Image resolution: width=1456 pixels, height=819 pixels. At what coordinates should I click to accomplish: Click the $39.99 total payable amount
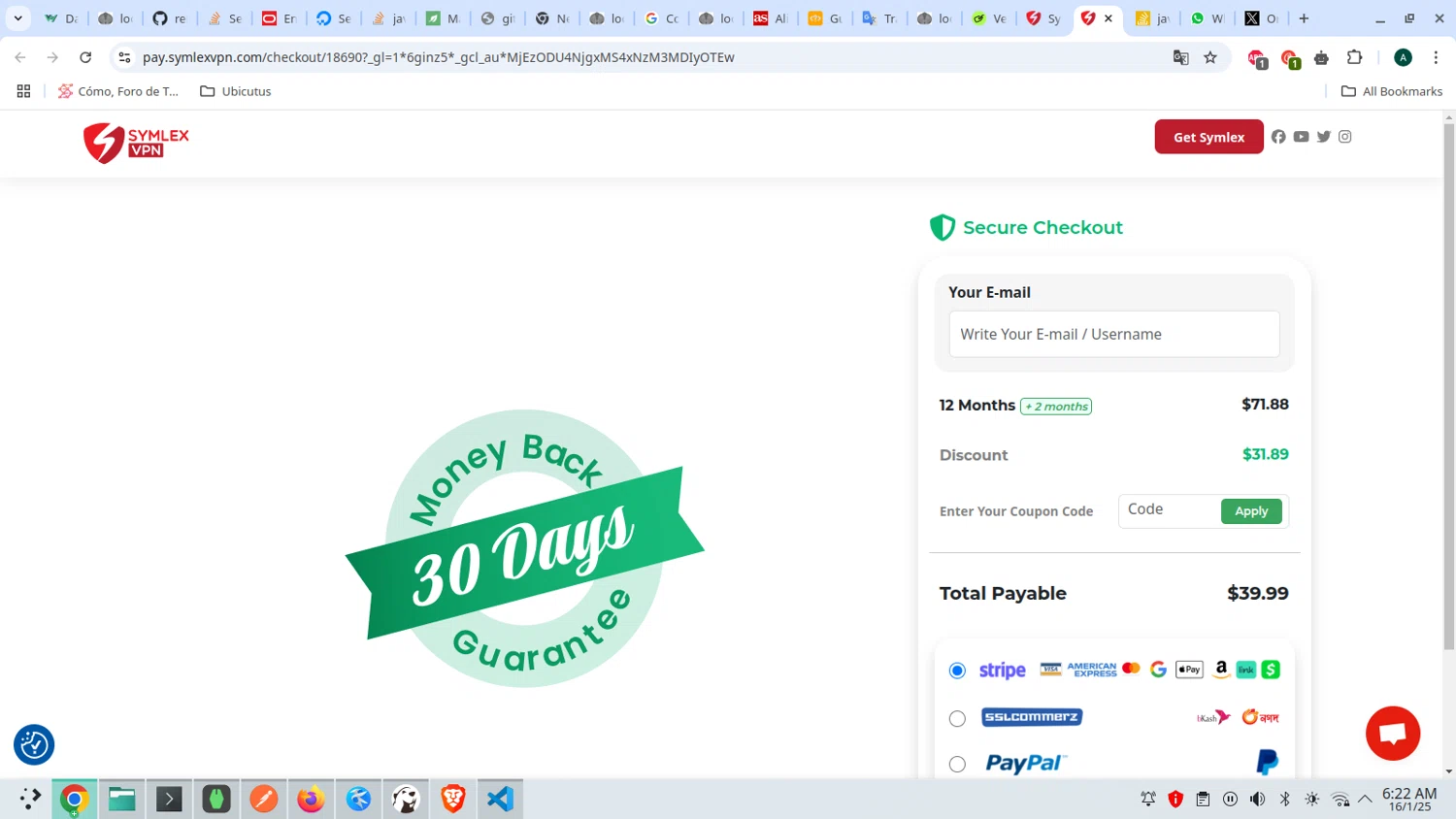tap(1258, 593)
